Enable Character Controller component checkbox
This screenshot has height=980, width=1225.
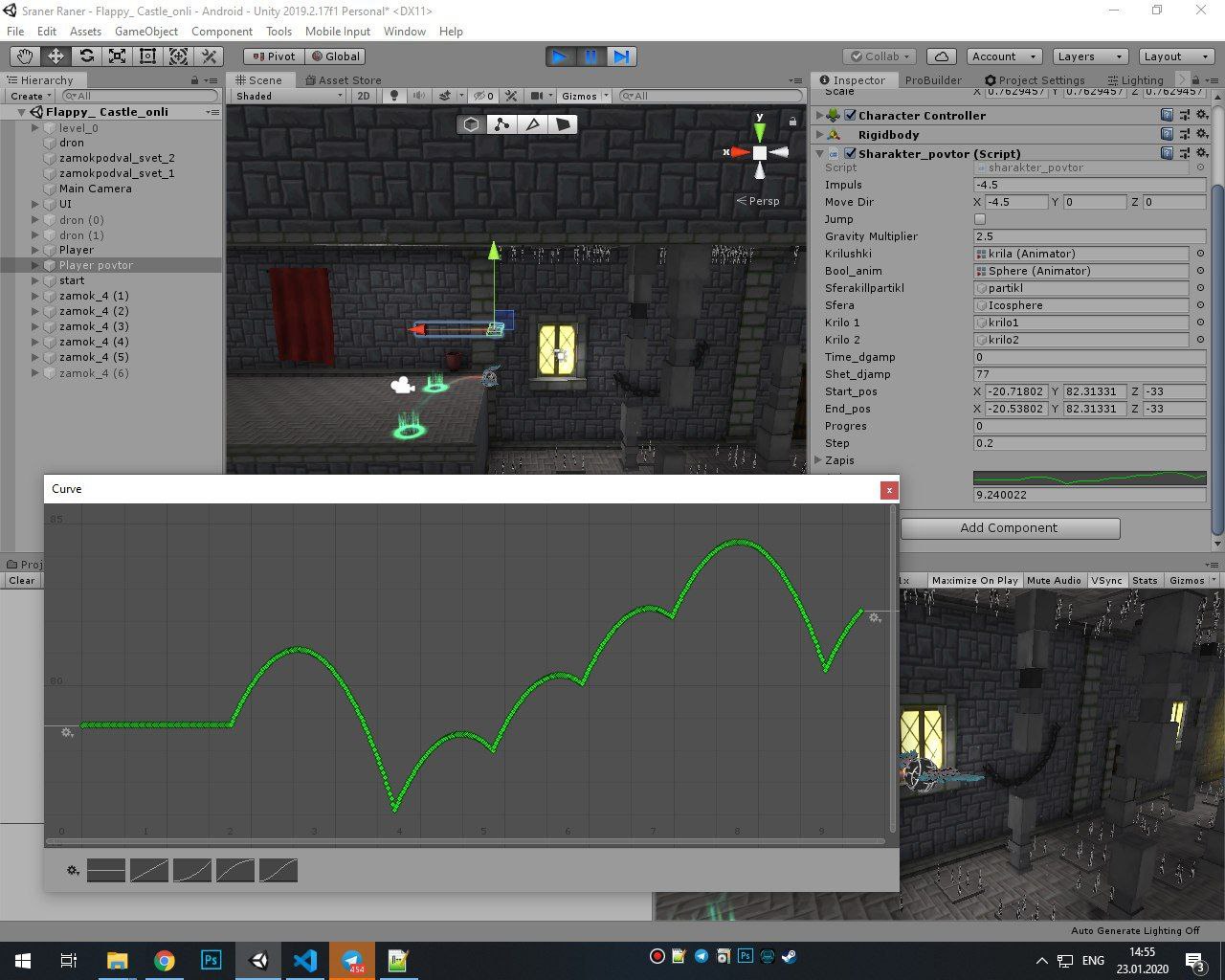(x=850, y=115)
